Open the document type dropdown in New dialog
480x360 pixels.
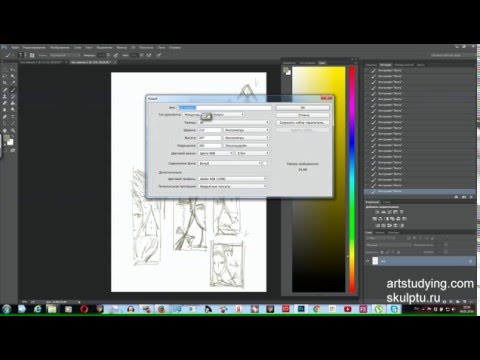(x=214, y=114)
